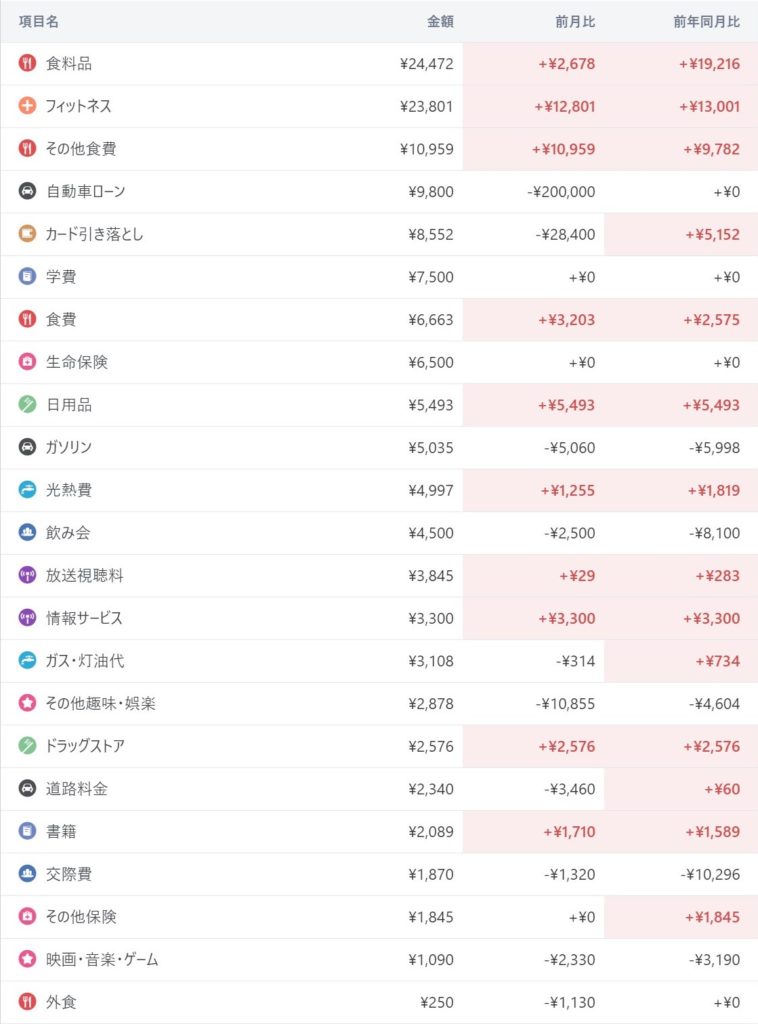Click the 前年同月比 column header

[x=707, y=21]
